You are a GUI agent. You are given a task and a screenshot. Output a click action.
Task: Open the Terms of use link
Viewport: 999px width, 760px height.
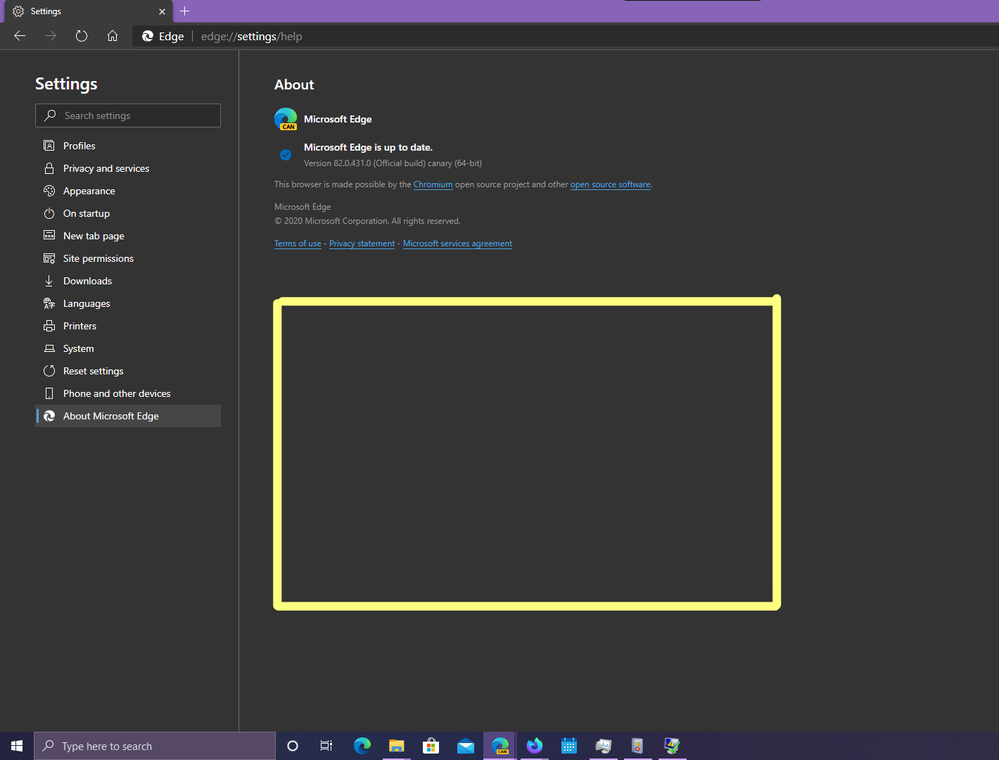298,243
